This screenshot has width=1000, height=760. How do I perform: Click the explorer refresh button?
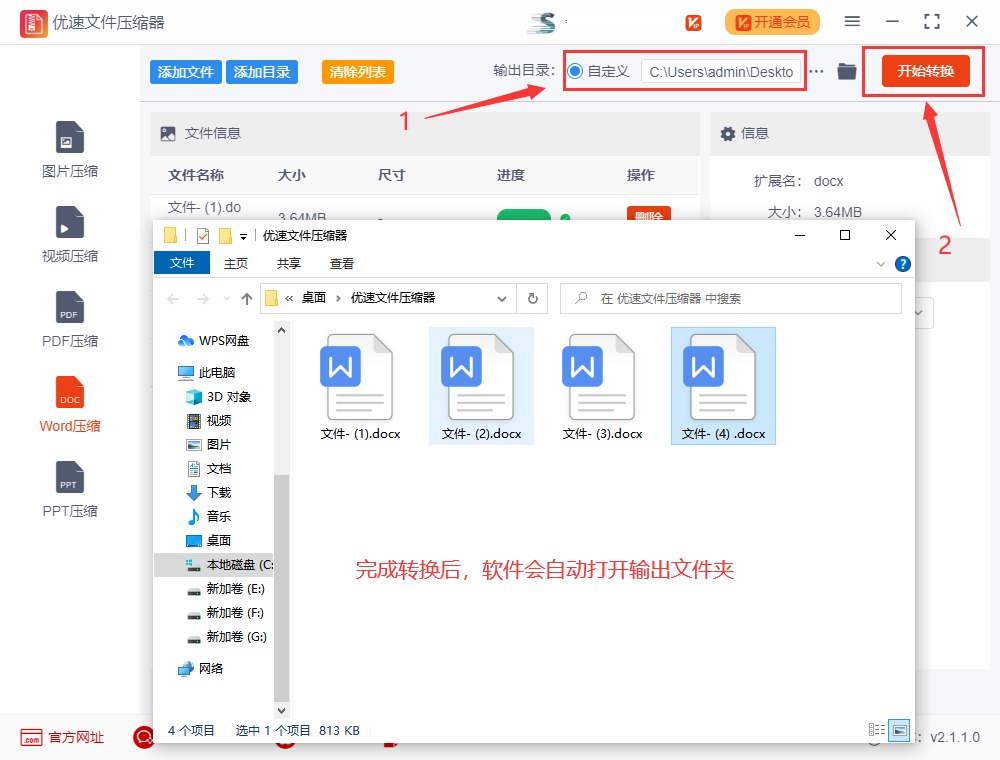(x=532, y=298)
